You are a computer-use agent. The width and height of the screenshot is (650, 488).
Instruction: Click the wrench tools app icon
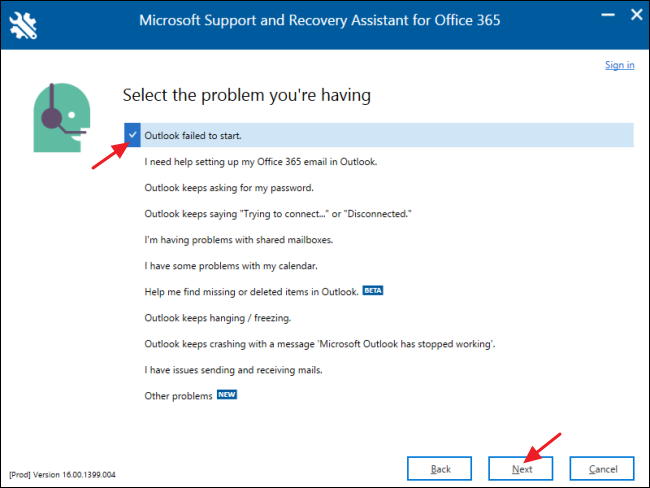[23, 22]
